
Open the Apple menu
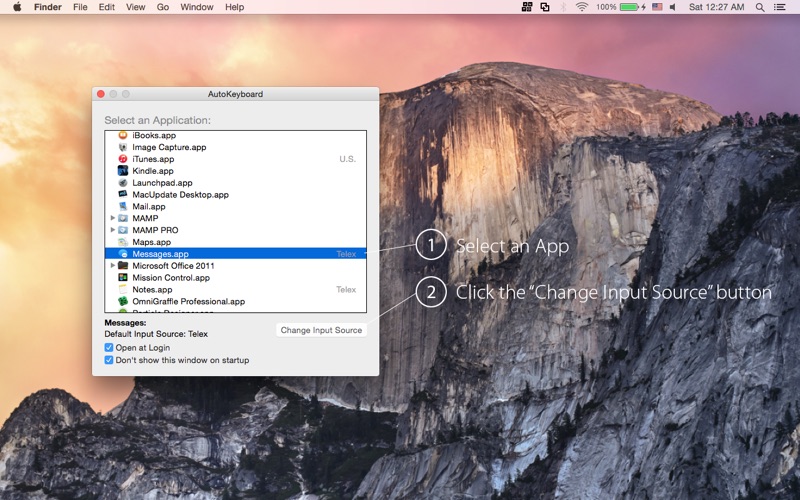17,7
